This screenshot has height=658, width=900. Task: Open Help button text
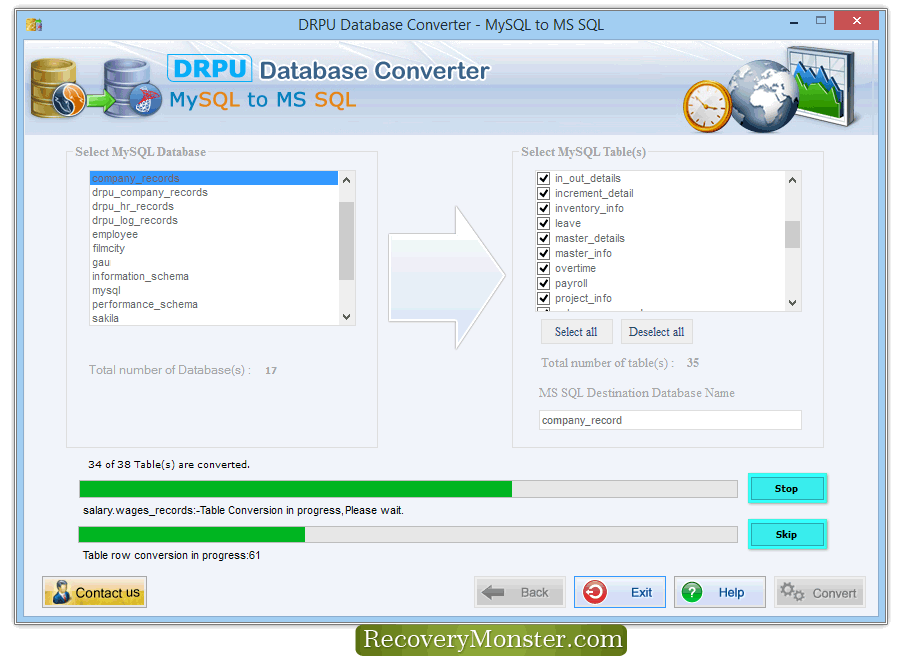731,593
